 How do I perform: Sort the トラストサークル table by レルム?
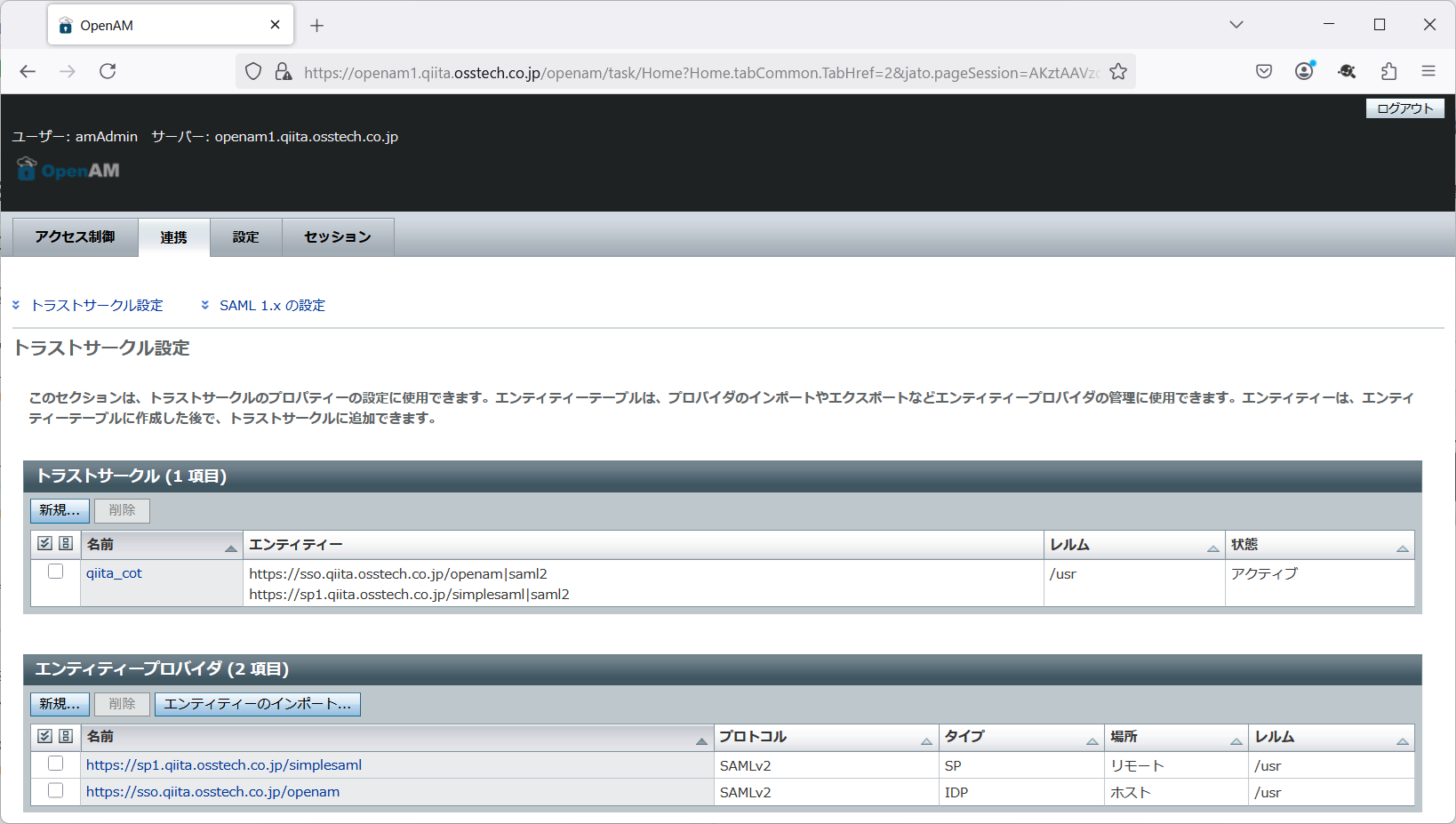coord(1212,547)
